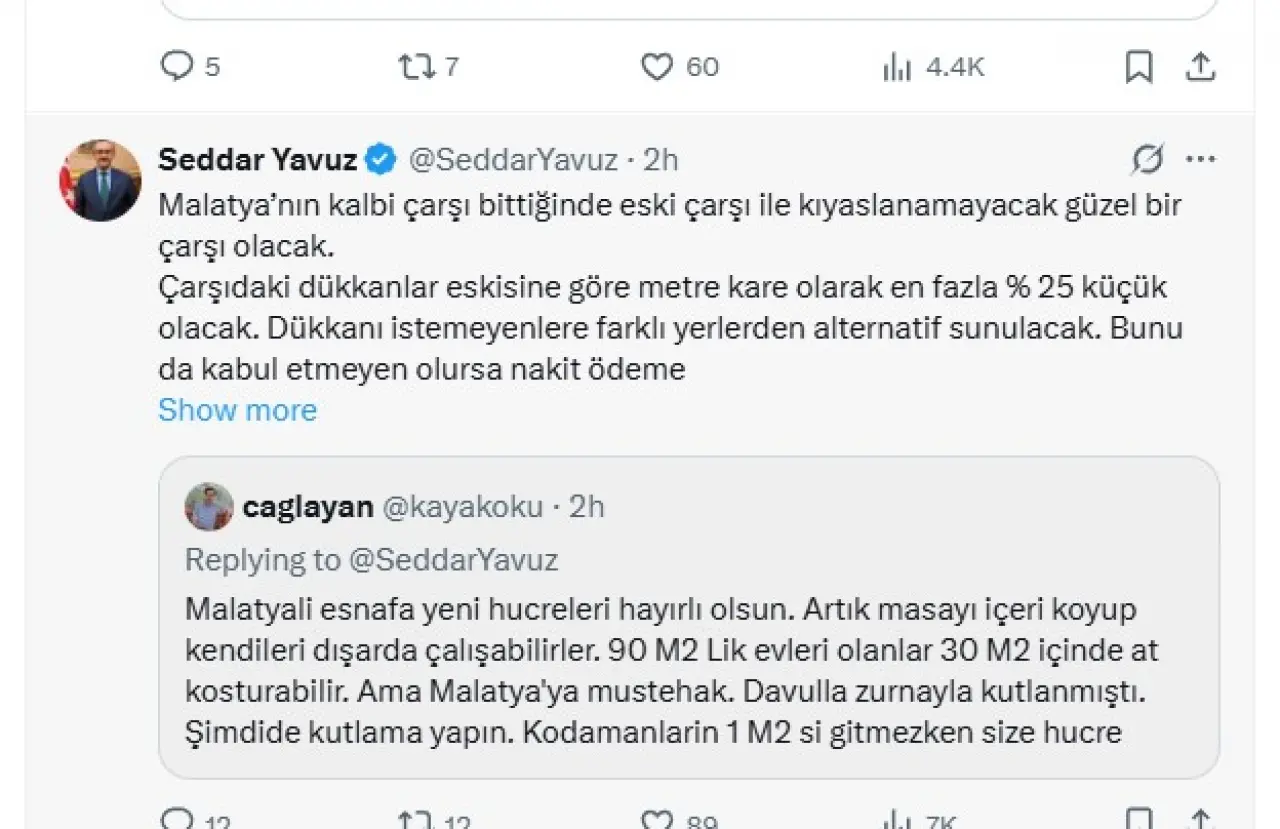Image resolution: width=1280 pixels, height=829 pixels.
Task: View analytics for the 4.4K views post
Action: tap(933, 67)
